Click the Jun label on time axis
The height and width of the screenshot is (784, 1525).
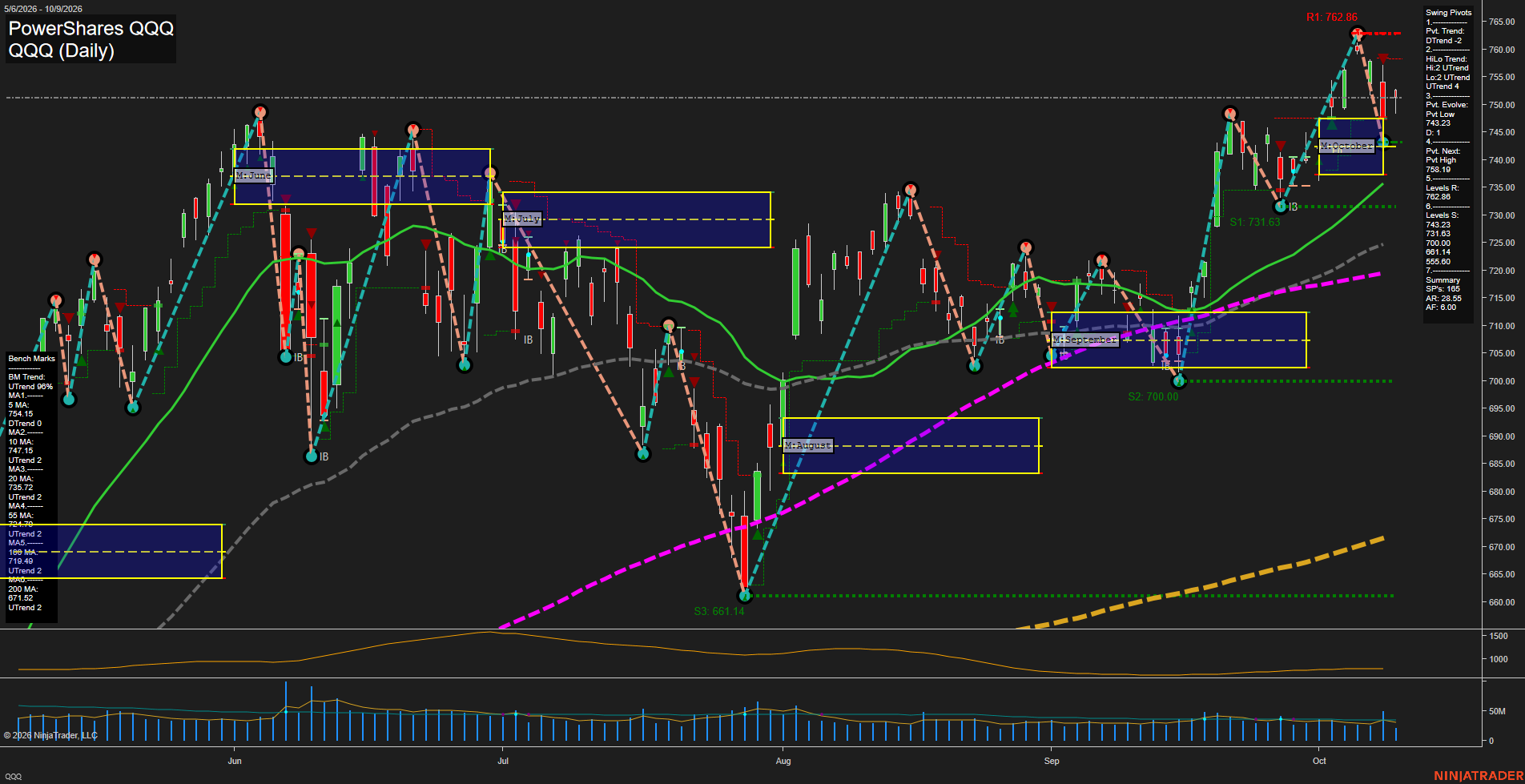(235, 761)
